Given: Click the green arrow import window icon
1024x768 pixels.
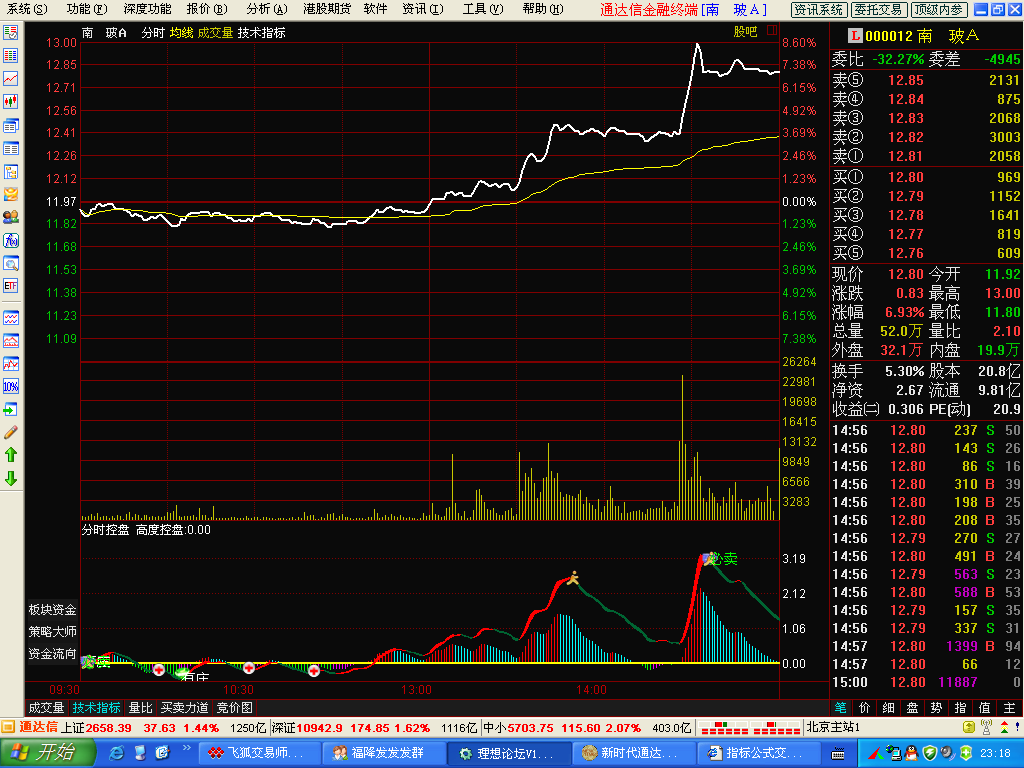Looking at the screenshot, I should coord(10,409).
